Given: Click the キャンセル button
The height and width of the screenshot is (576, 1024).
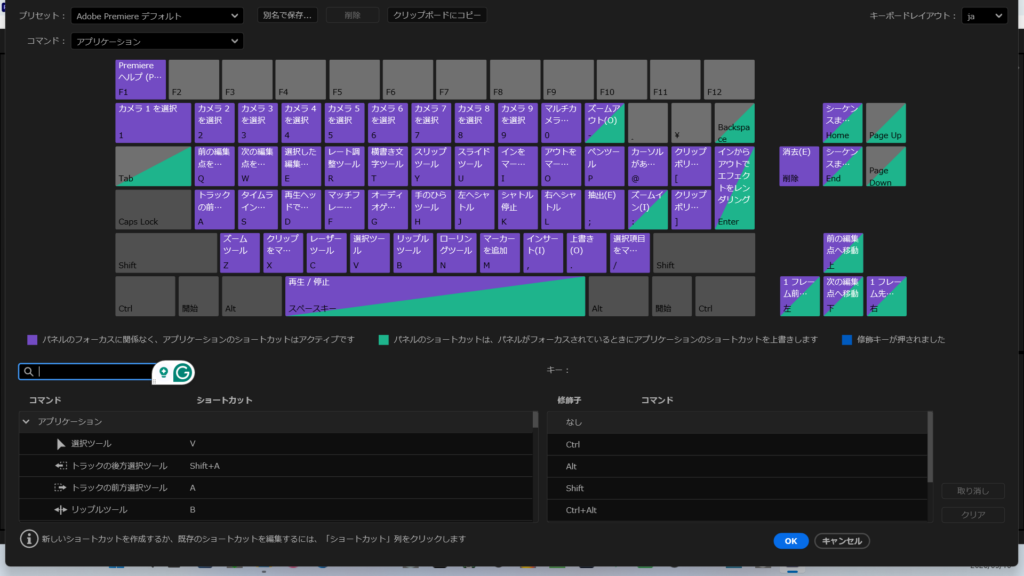Looking at the screenshot, I should coord(842,541).
